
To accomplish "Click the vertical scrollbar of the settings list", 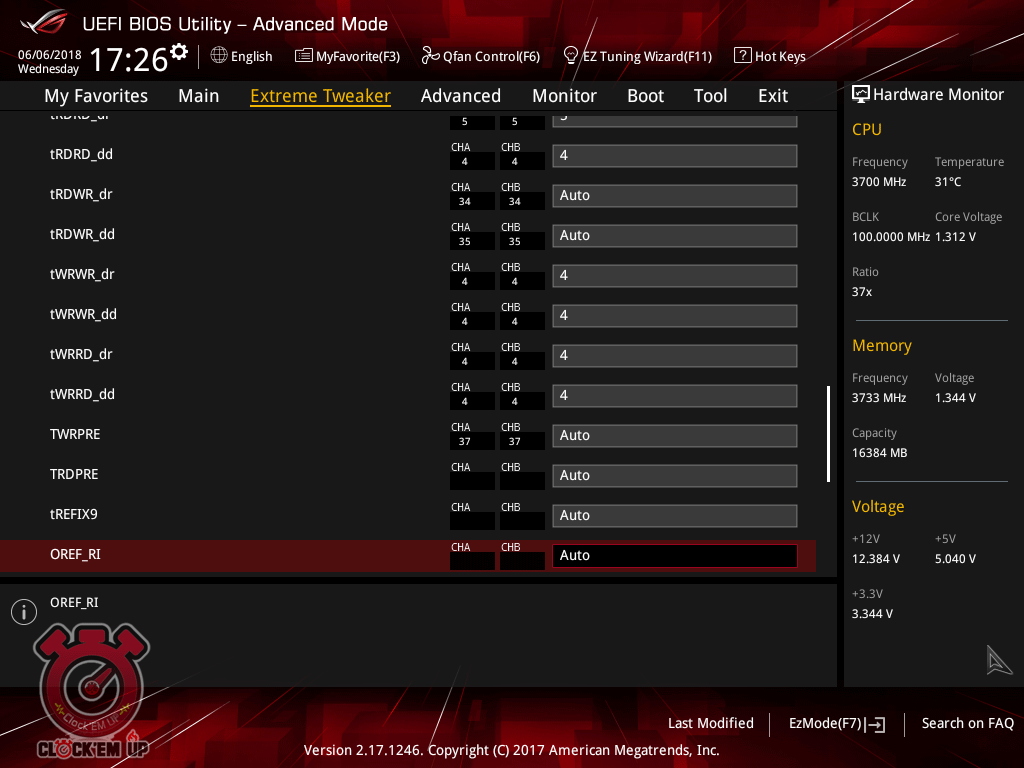I will (x=828, y=434).
